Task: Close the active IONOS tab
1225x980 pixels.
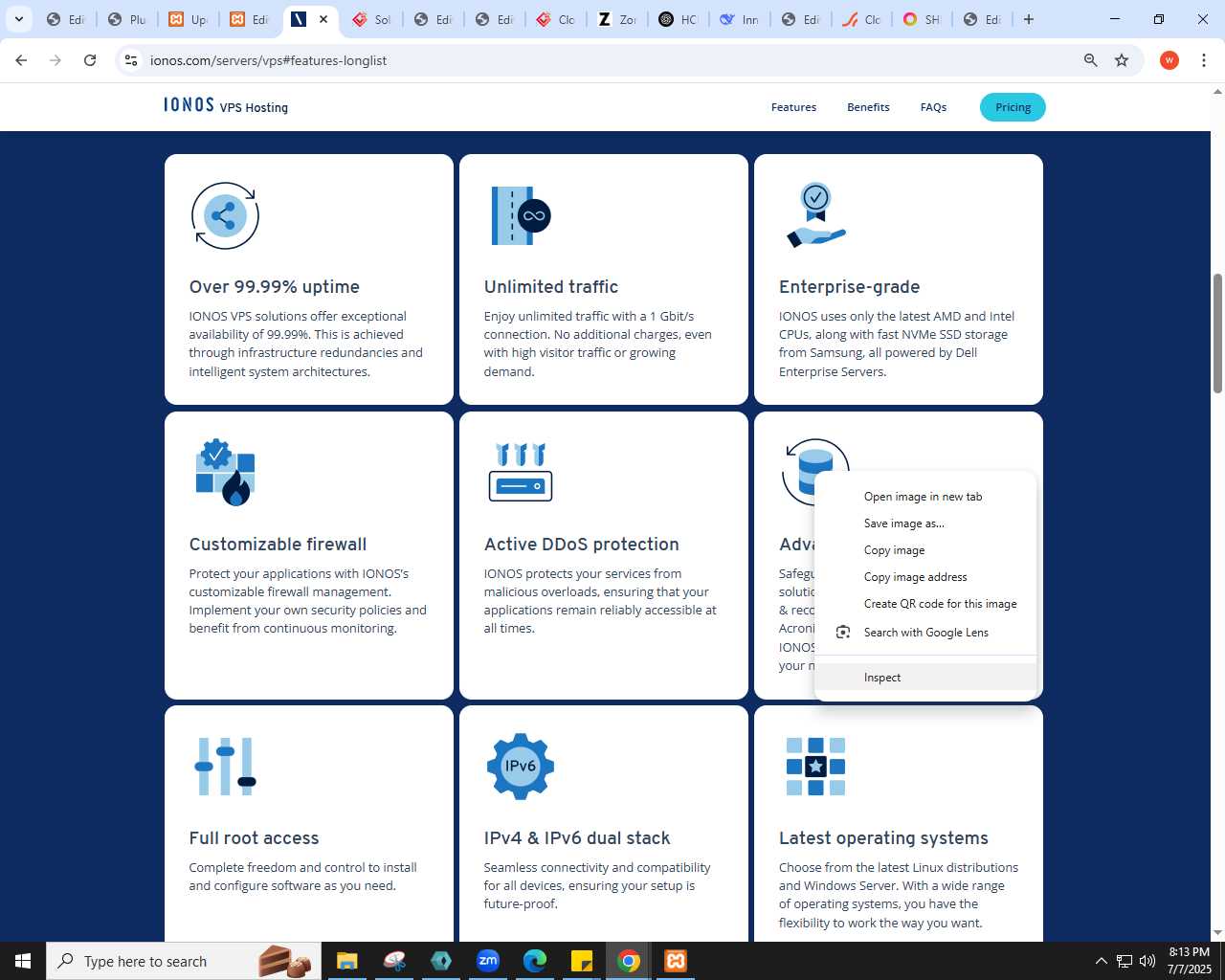Action: point(323,19)
